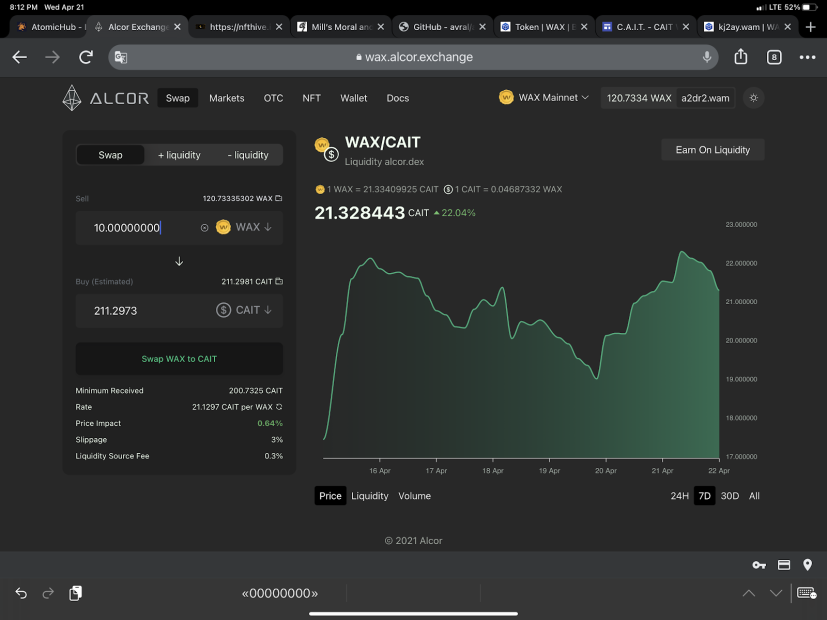
Task: Set chart range to 7D
Action: [x=704, y=496]
